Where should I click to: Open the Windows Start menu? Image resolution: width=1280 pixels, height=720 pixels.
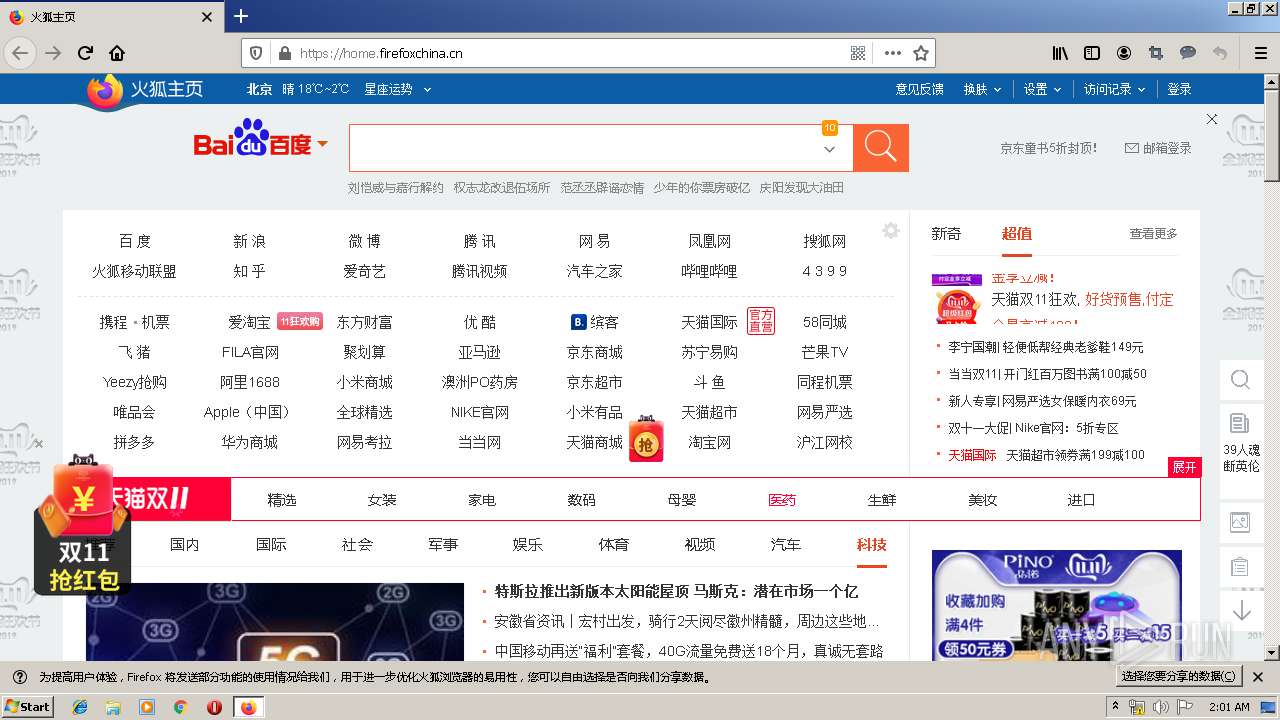point(27,706)
